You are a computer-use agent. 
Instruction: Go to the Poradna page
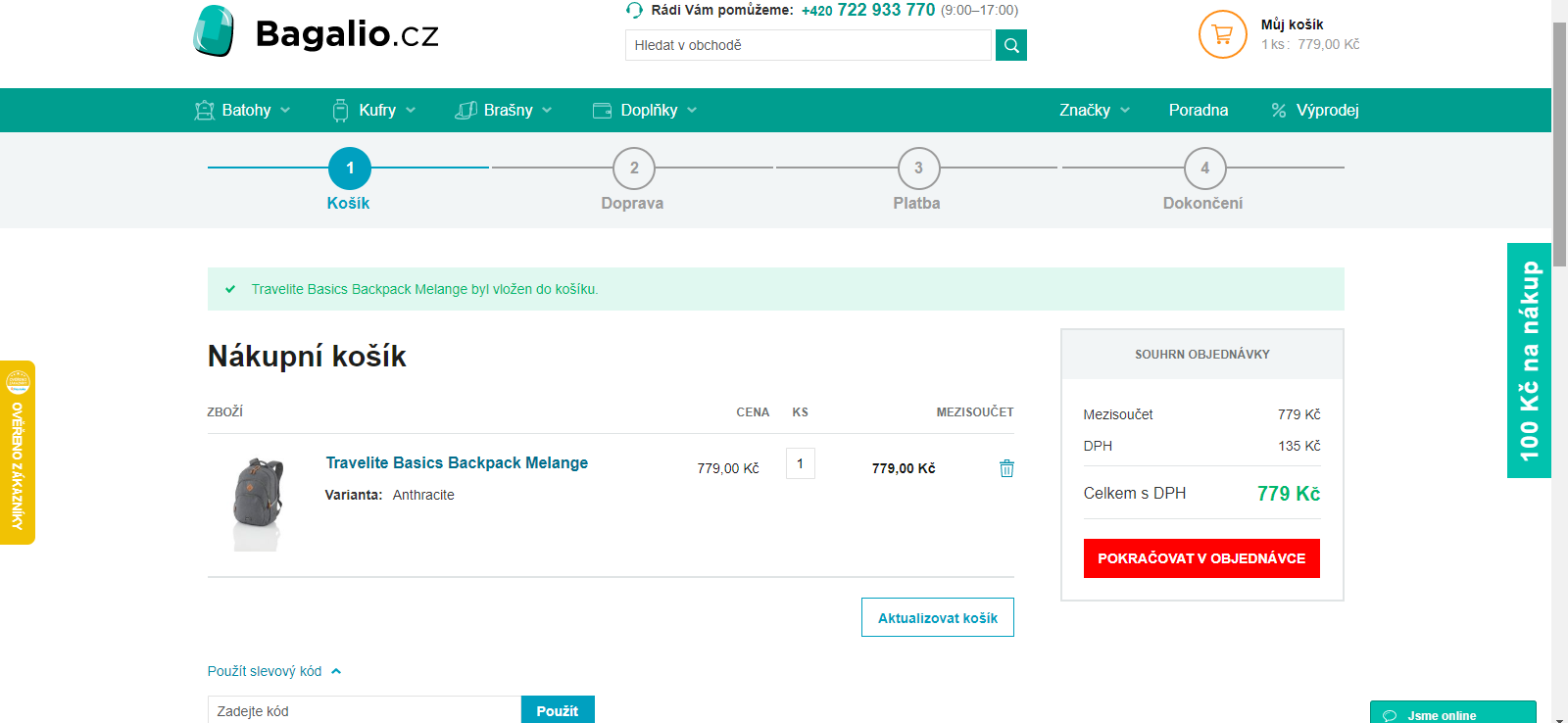pos(1199,110)
